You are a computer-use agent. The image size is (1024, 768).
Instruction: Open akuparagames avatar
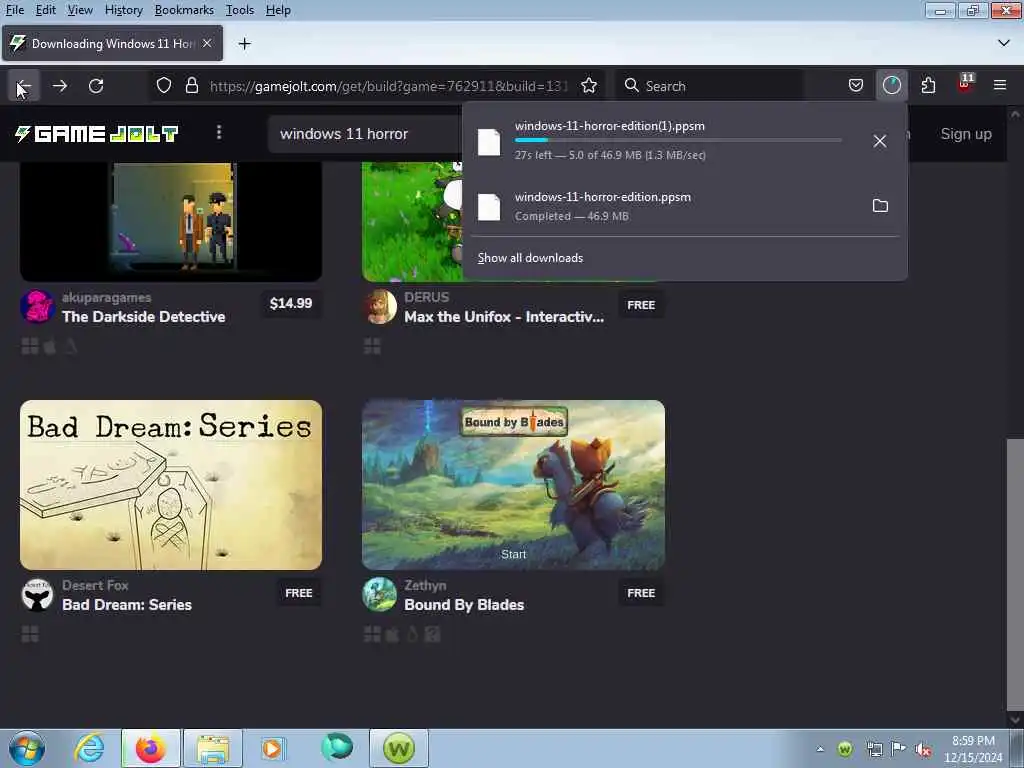tap(37, 307)
